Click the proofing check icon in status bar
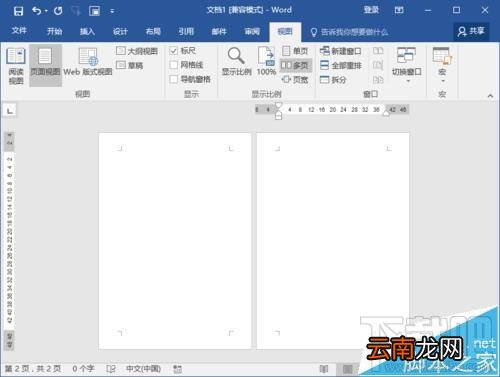Viewport: 500px width, 377px height. click(111, 369)
